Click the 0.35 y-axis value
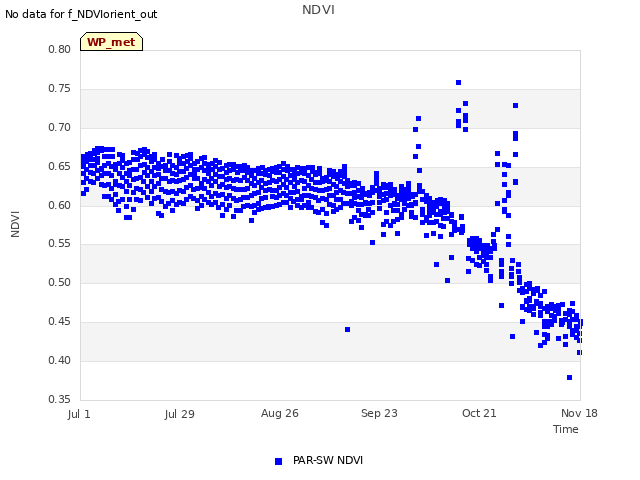The image size is (640, 480). (x=60, y=399)
